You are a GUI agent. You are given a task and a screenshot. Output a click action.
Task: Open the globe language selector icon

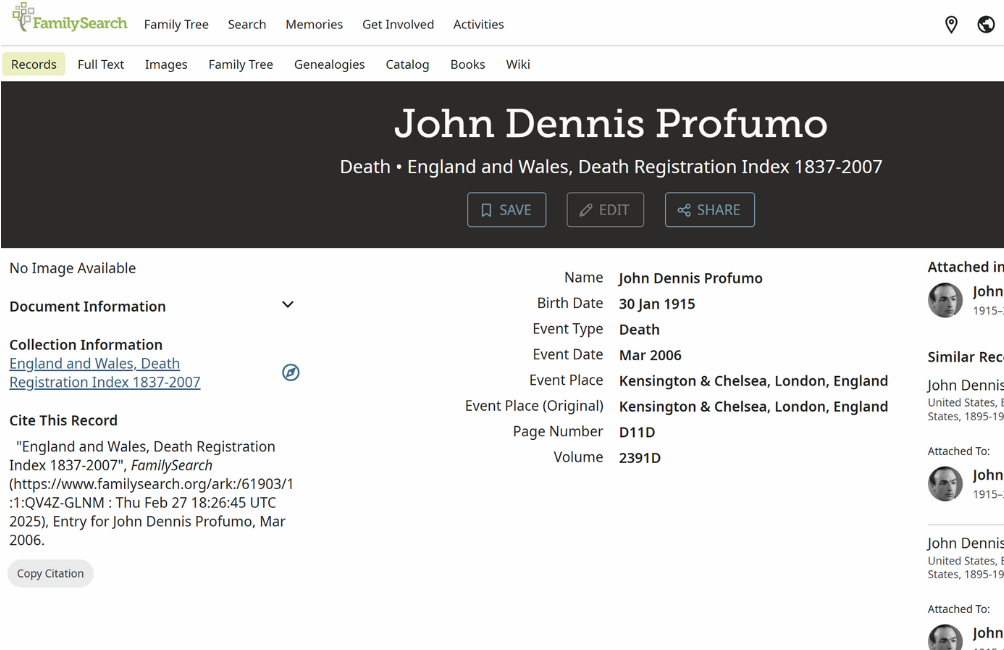tap(987, 23)
